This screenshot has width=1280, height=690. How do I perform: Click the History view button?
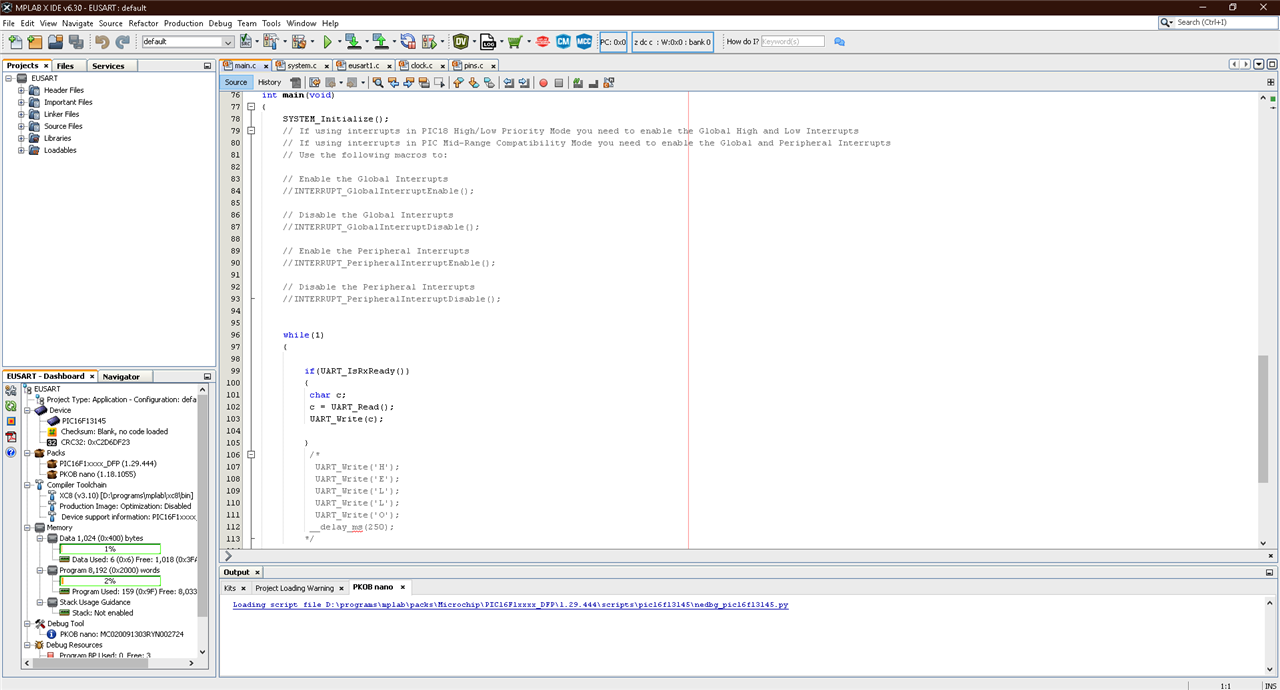(x=269, y=83)
